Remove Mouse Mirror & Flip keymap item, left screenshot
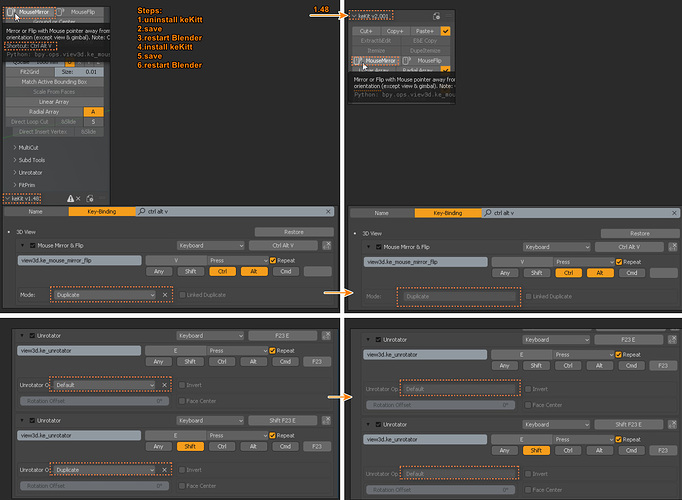The width and height of the screenshot is (682, 500). point(327,246)
